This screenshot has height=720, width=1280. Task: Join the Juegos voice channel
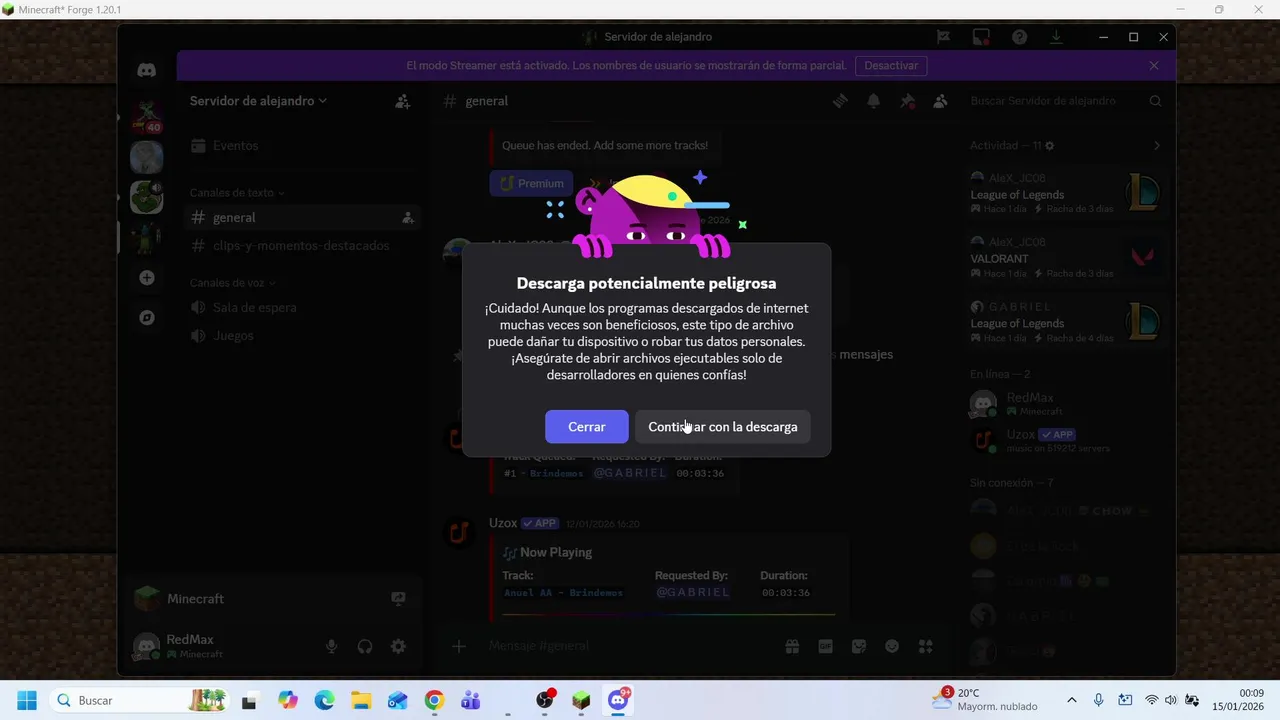[302, 336]
